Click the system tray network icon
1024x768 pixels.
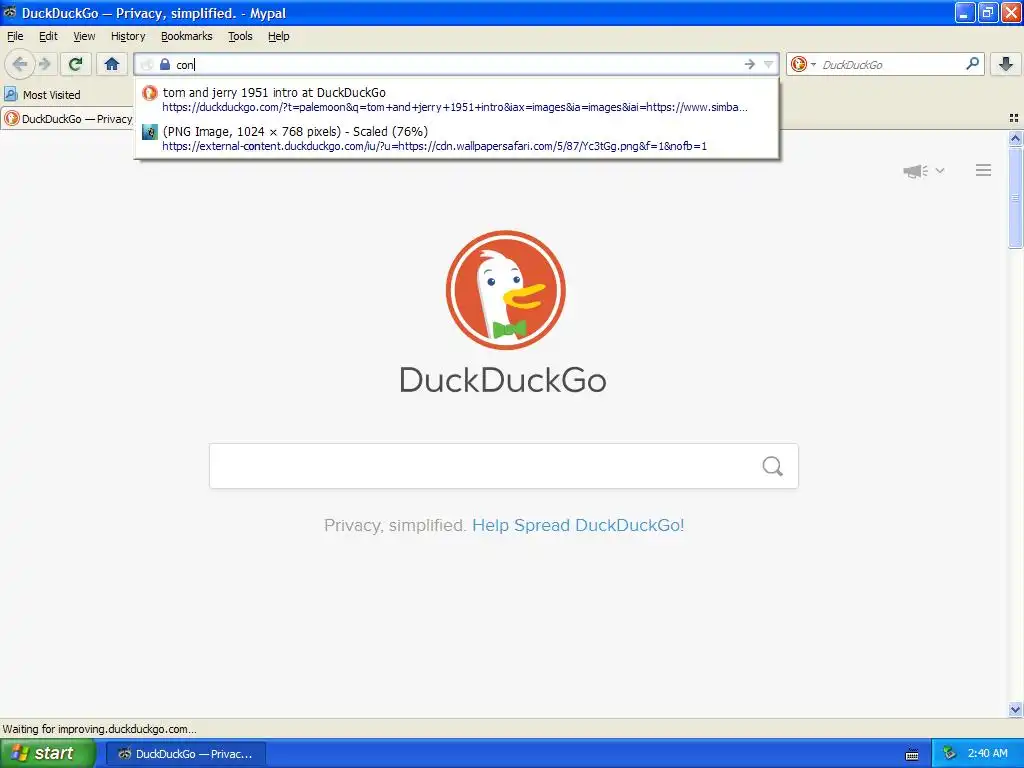(950, 753)
